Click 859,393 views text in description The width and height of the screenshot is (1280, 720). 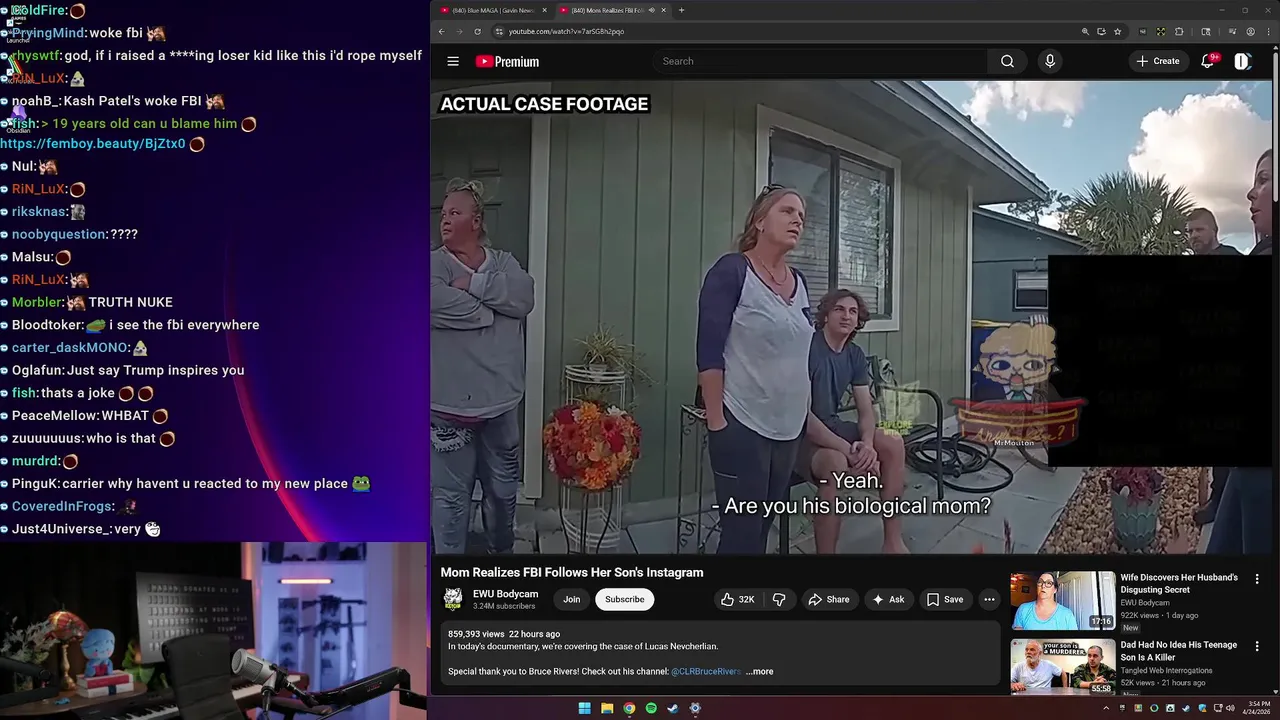tap(476, 634)
